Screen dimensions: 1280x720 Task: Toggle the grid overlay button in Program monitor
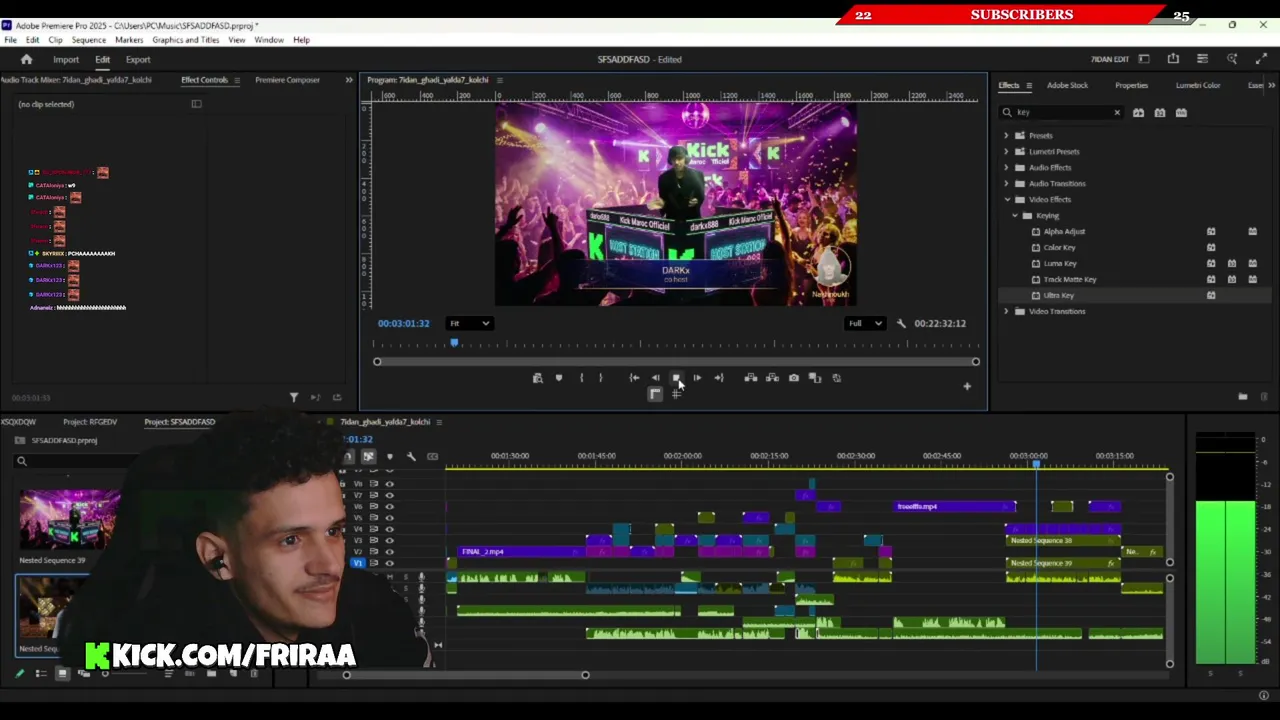(x=677, y=394)
